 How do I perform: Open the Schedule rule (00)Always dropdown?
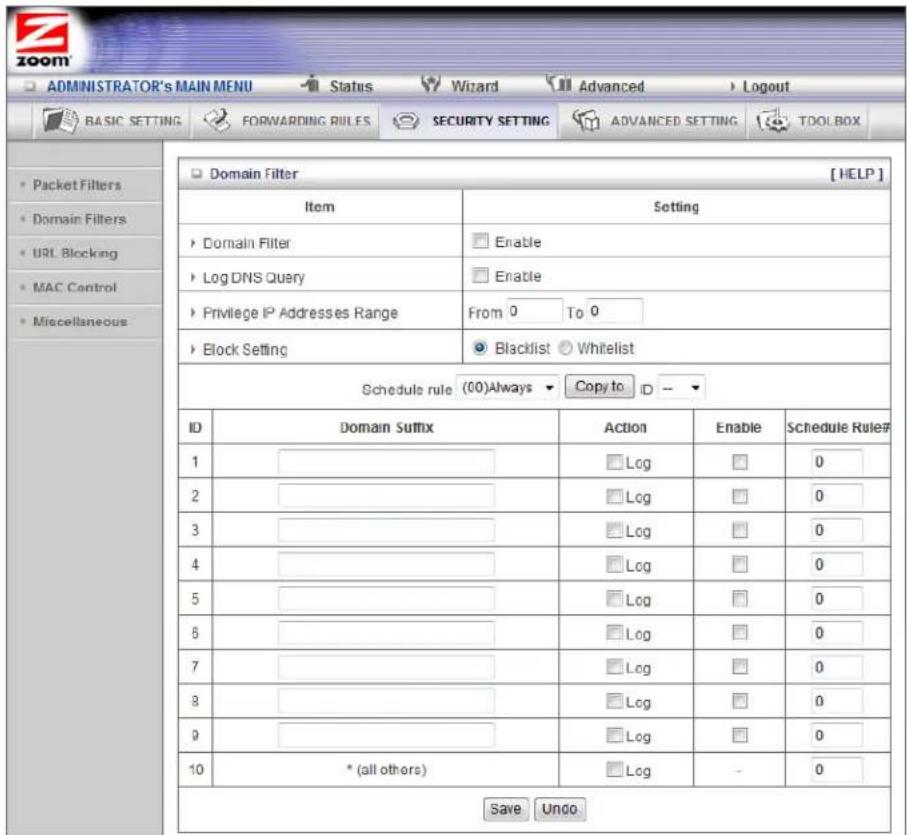coord(507,387)
